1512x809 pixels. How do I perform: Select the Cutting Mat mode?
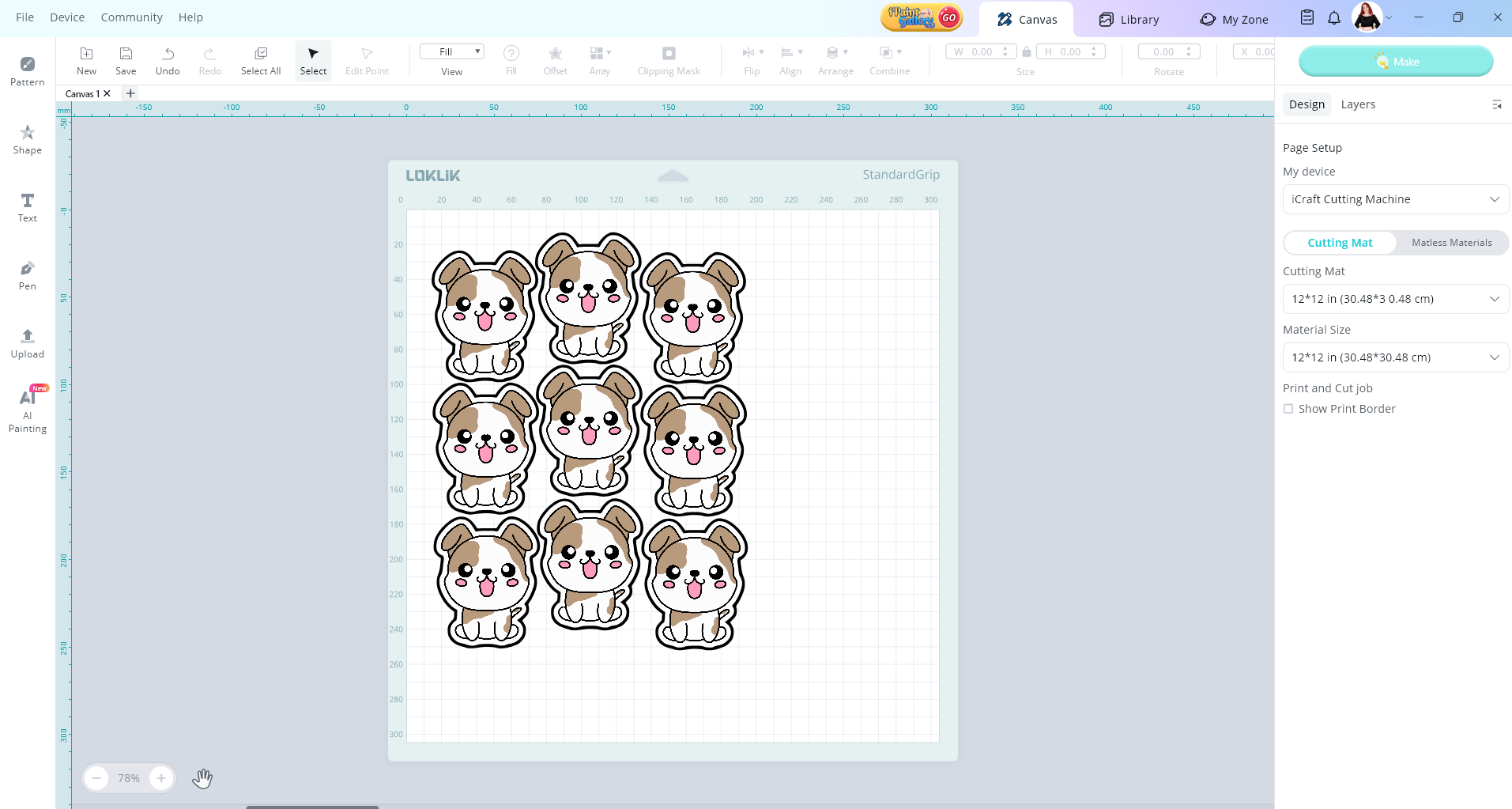coord(1340,243)
